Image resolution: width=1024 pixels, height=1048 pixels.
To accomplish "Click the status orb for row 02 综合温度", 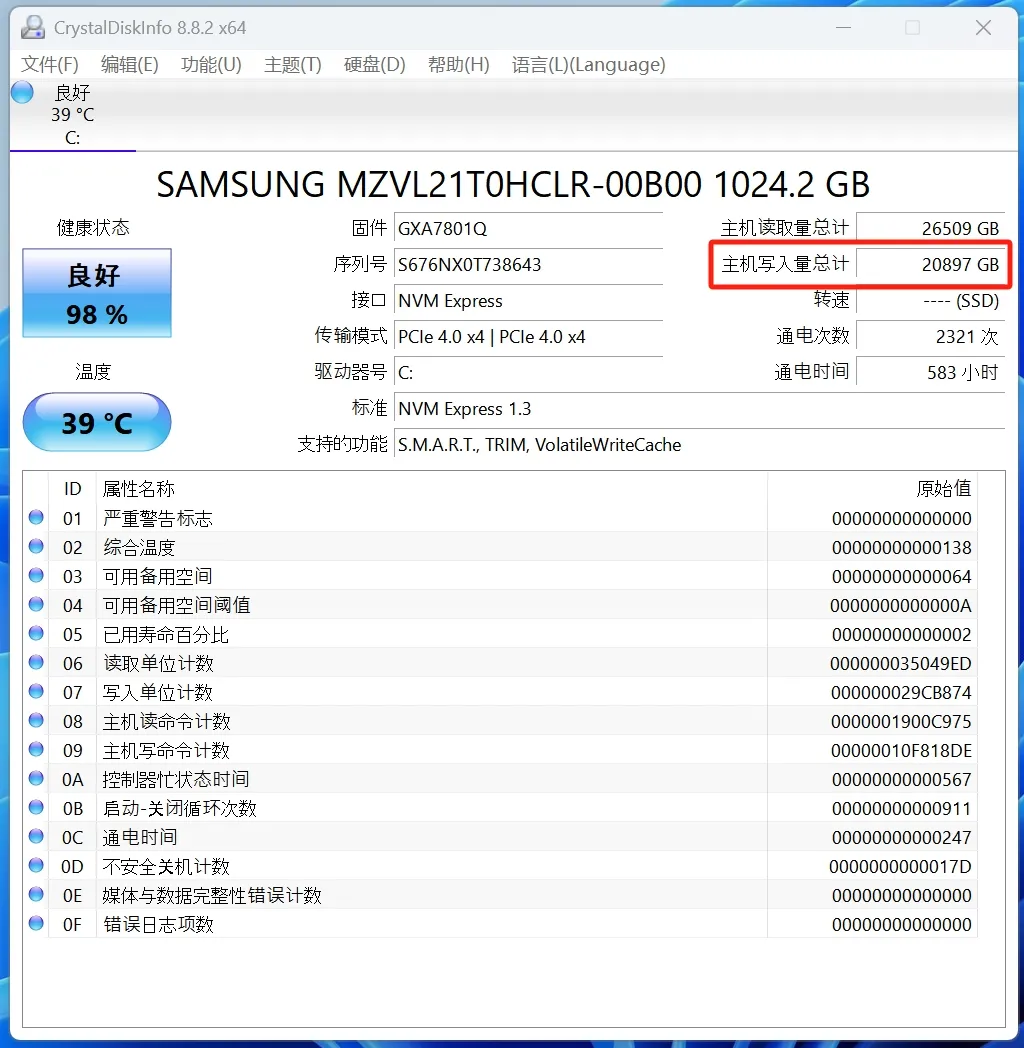I will (36, 546).
